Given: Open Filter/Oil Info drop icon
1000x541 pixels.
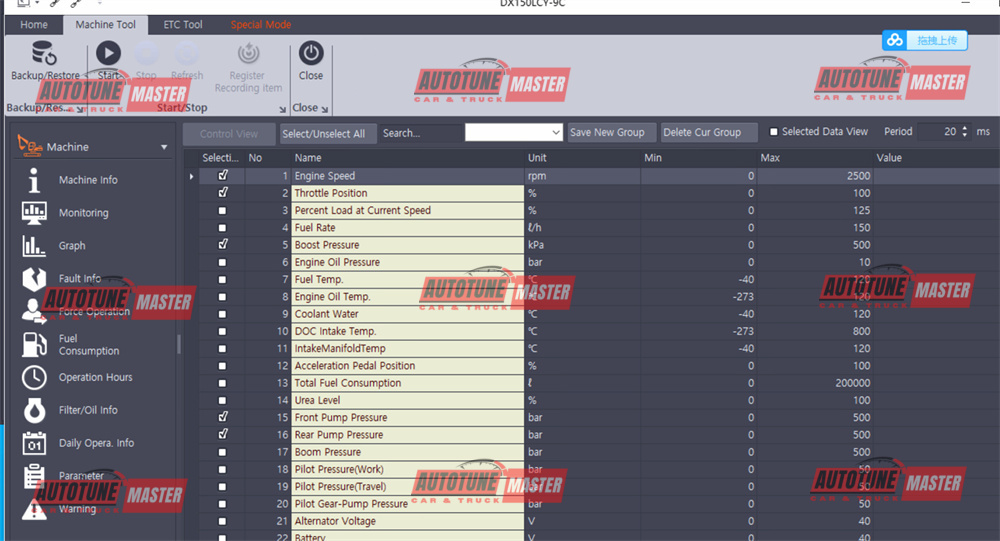Looking at the screenshot, I should tap(34, 410).
